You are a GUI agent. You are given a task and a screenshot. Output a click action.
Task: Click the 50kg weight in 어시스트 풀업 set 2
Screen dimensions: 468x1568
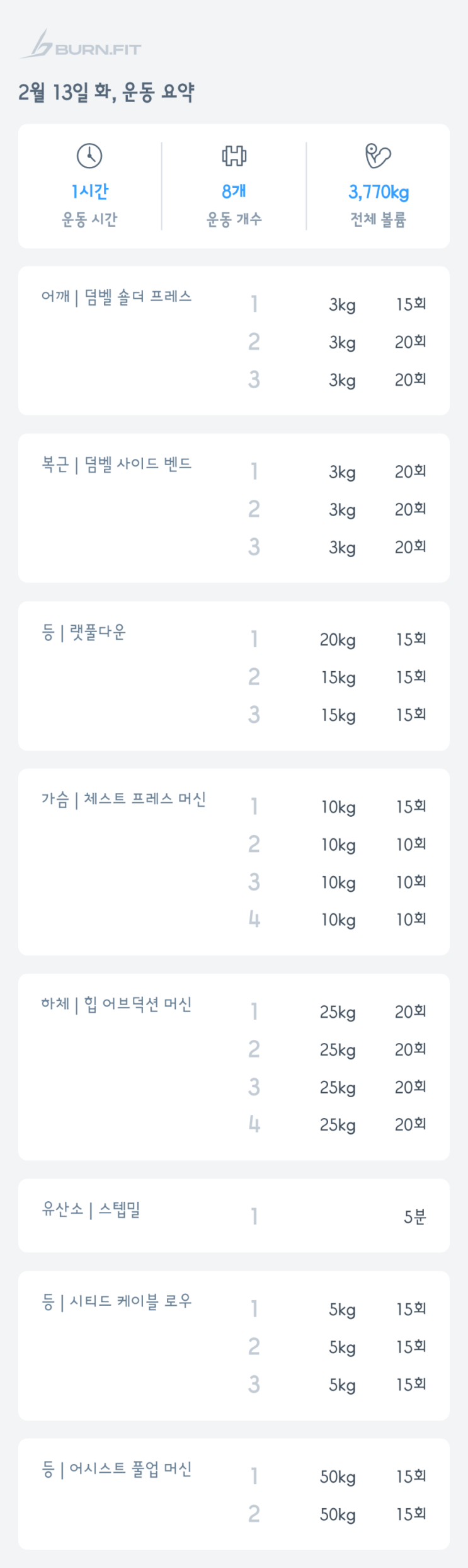pyautogui.click(x=338, y=1514)
